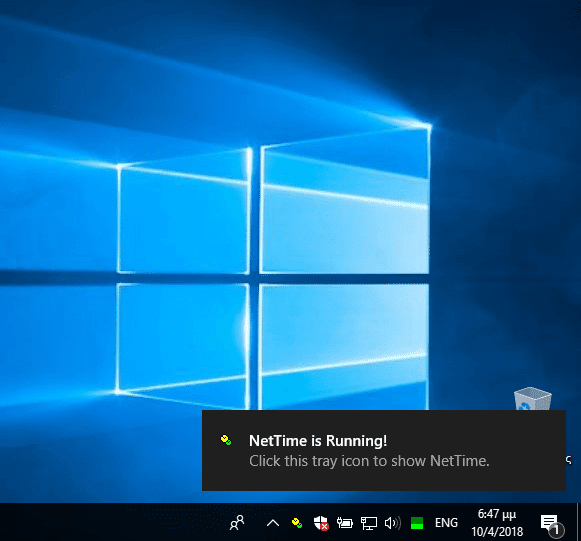Click the notification badge showing 1
The height and width of the screenshot is (541, 581).
(556, 530)
